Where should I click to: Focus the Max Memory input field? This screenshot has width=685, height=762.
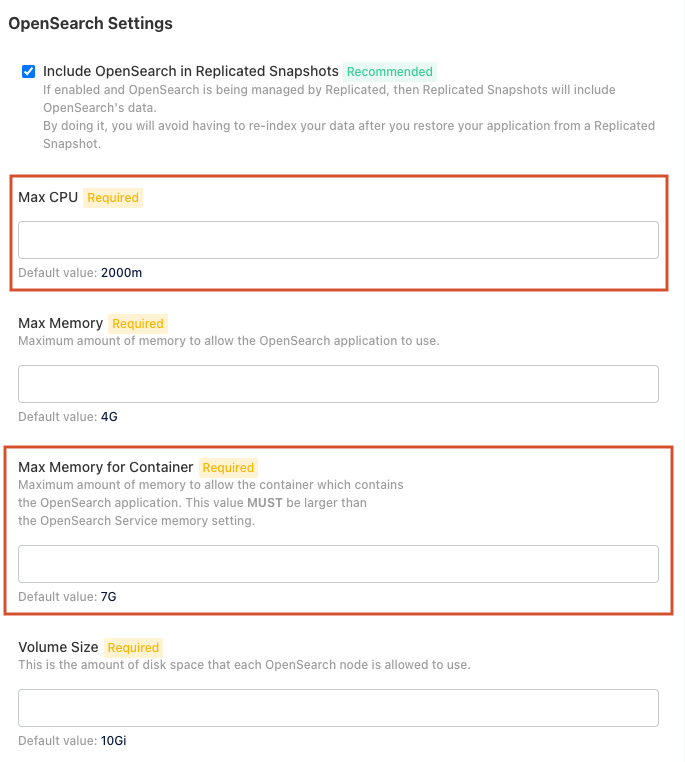[x=338, y=384]
